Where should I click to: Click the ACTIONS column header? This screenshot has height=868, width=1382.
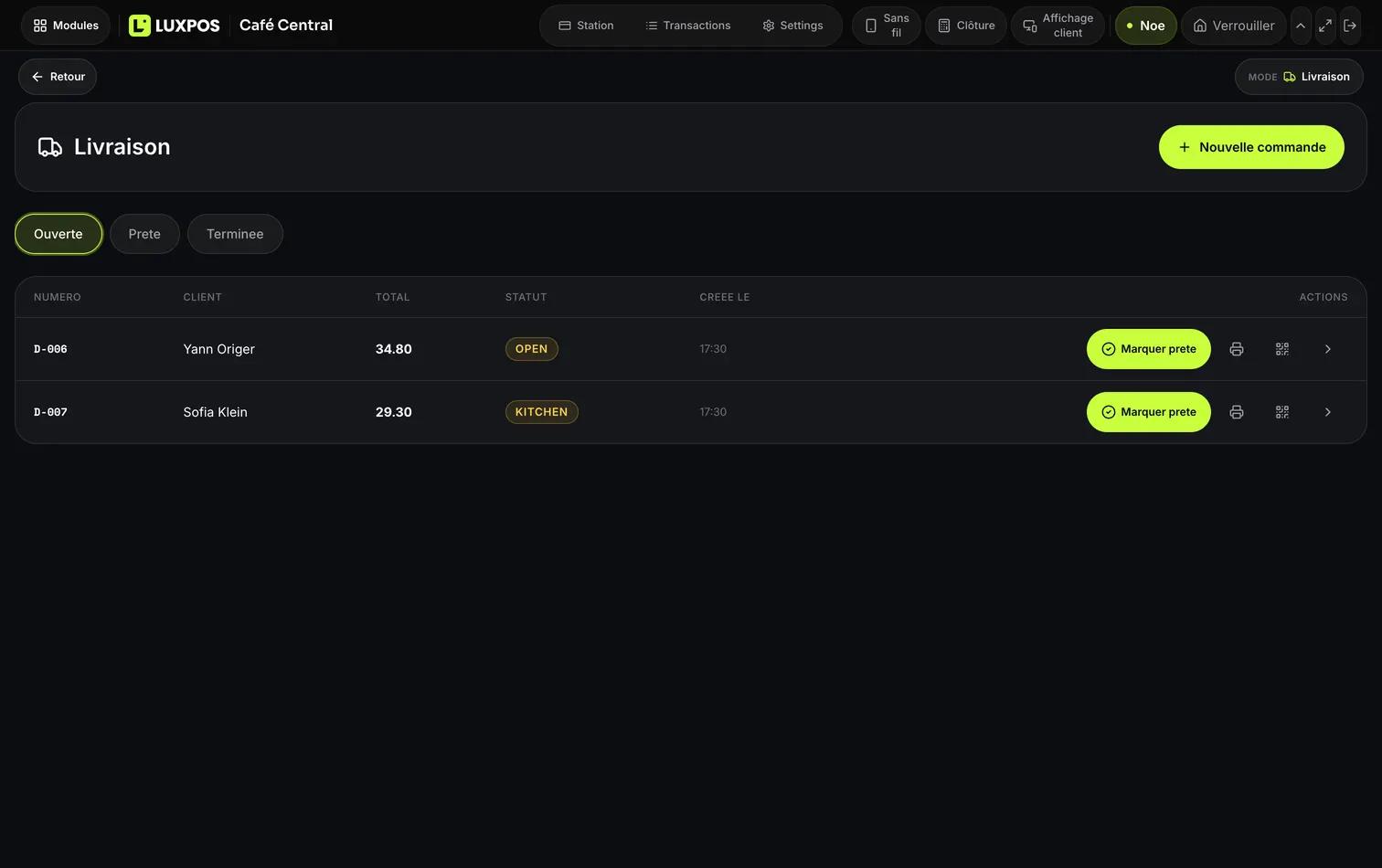[1324, 297]
